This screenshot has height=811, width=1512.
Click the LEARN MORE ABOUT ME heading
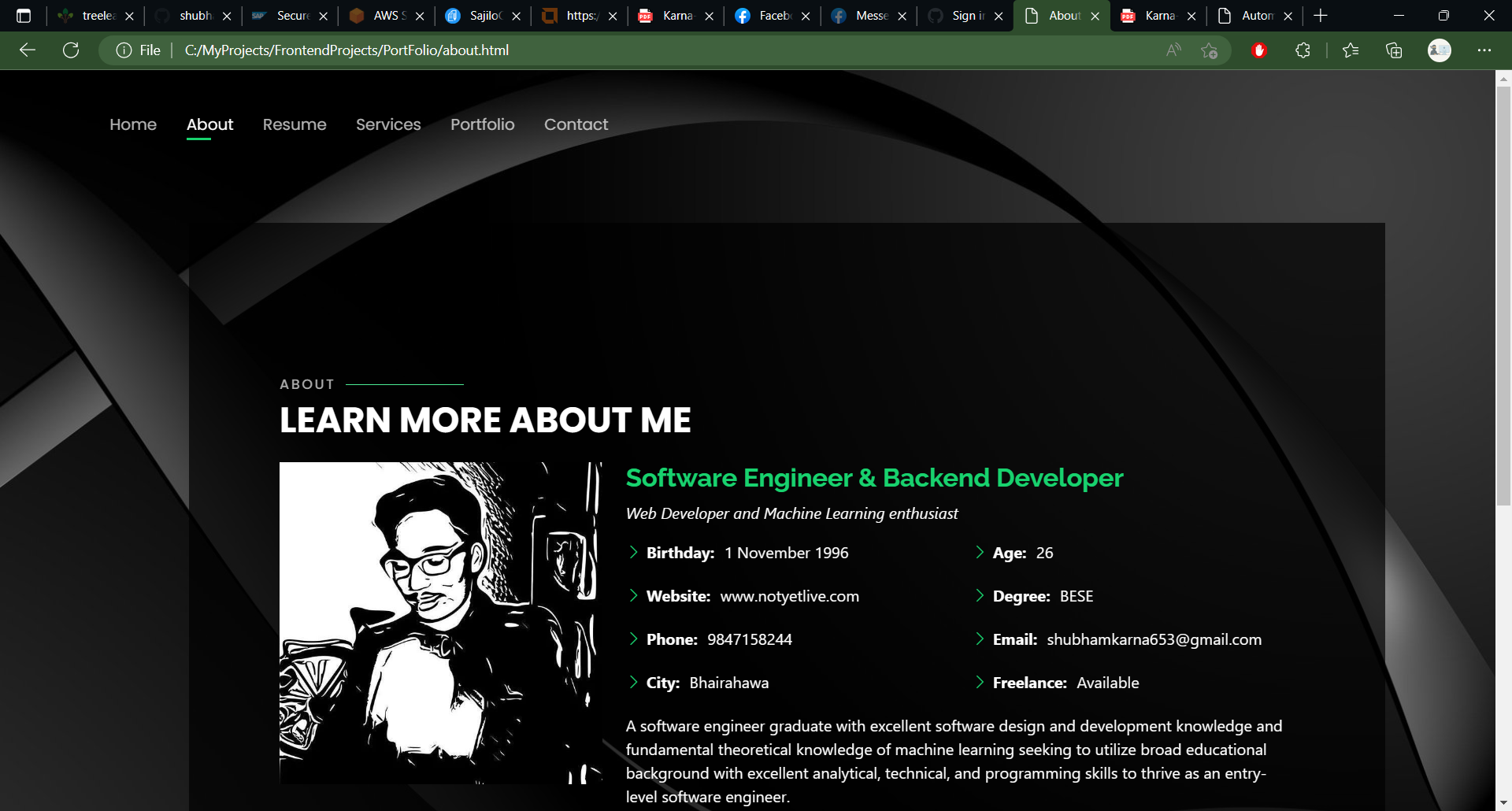tap(485, 420)
